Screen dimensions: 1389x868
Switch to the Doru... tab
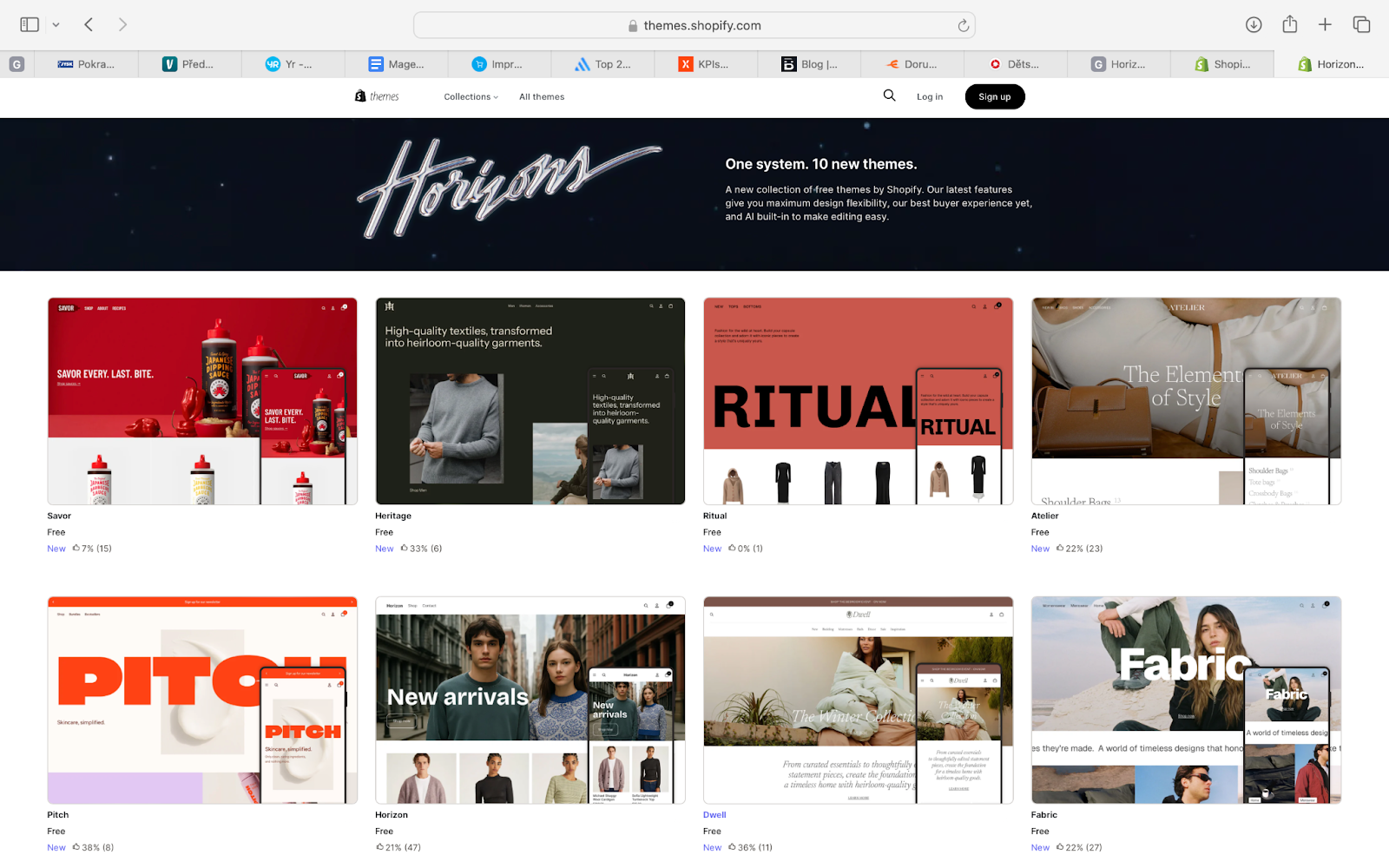pyautogui.click(x=912, y=64)
